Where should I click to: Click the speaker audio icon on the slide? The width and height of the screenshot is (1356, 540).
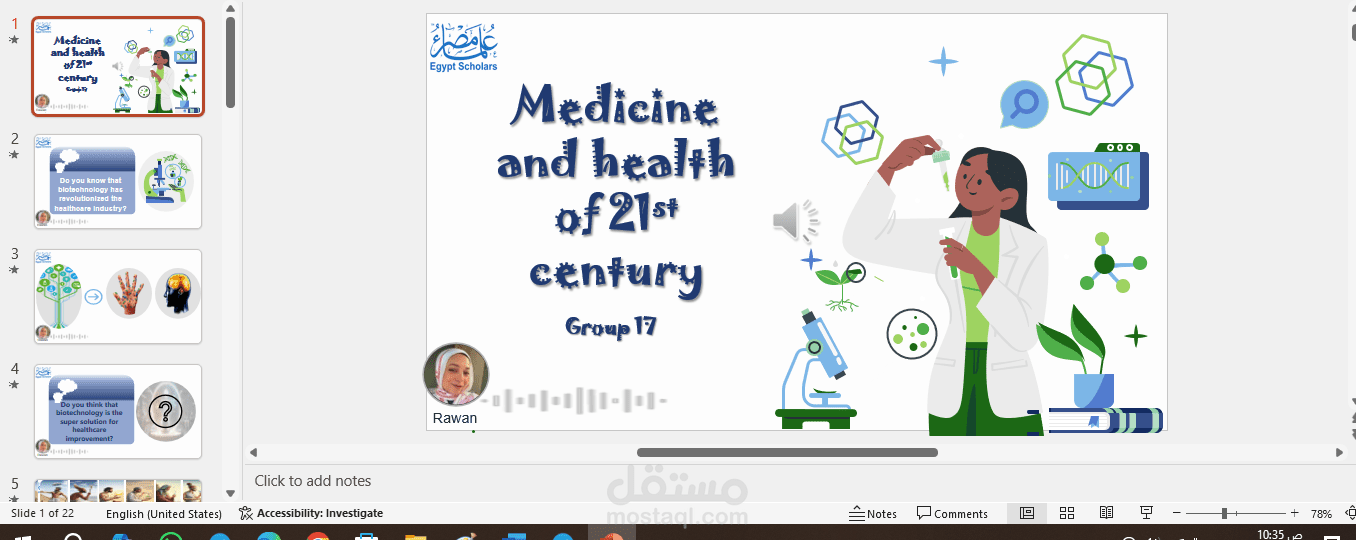pyautogui.click(x=796, y=221)
